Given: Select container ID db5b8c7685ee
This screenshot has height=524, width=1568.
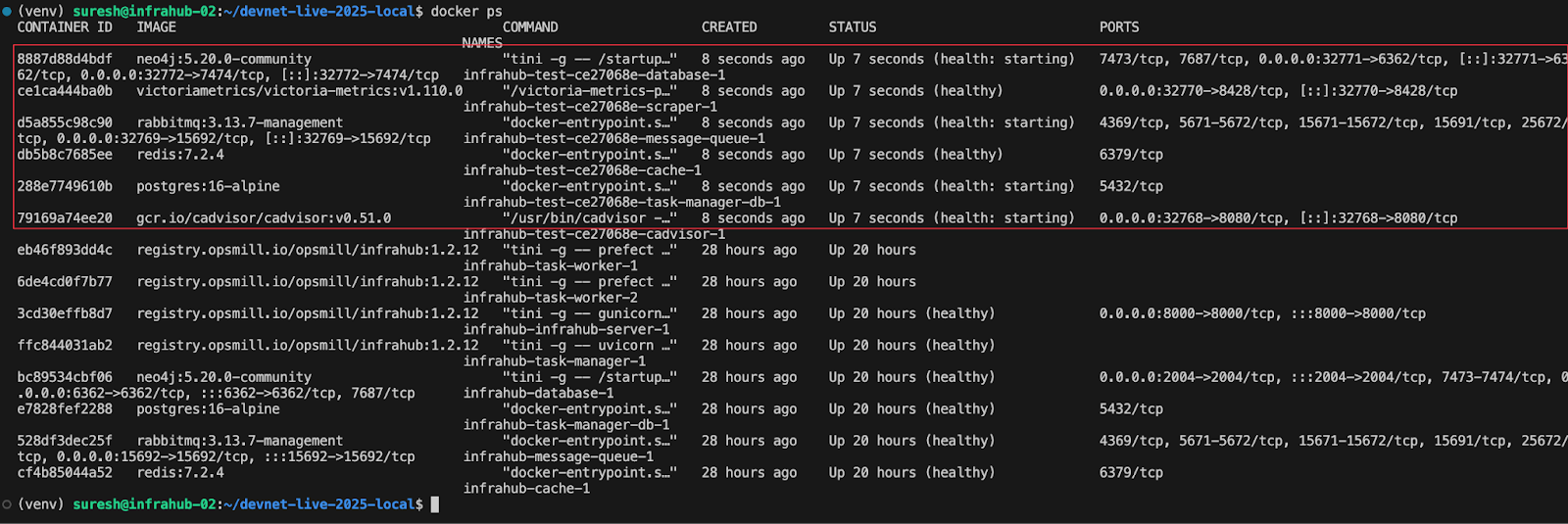Looking at the screenshot, I should pyautogui.click(x=65, y=155).
